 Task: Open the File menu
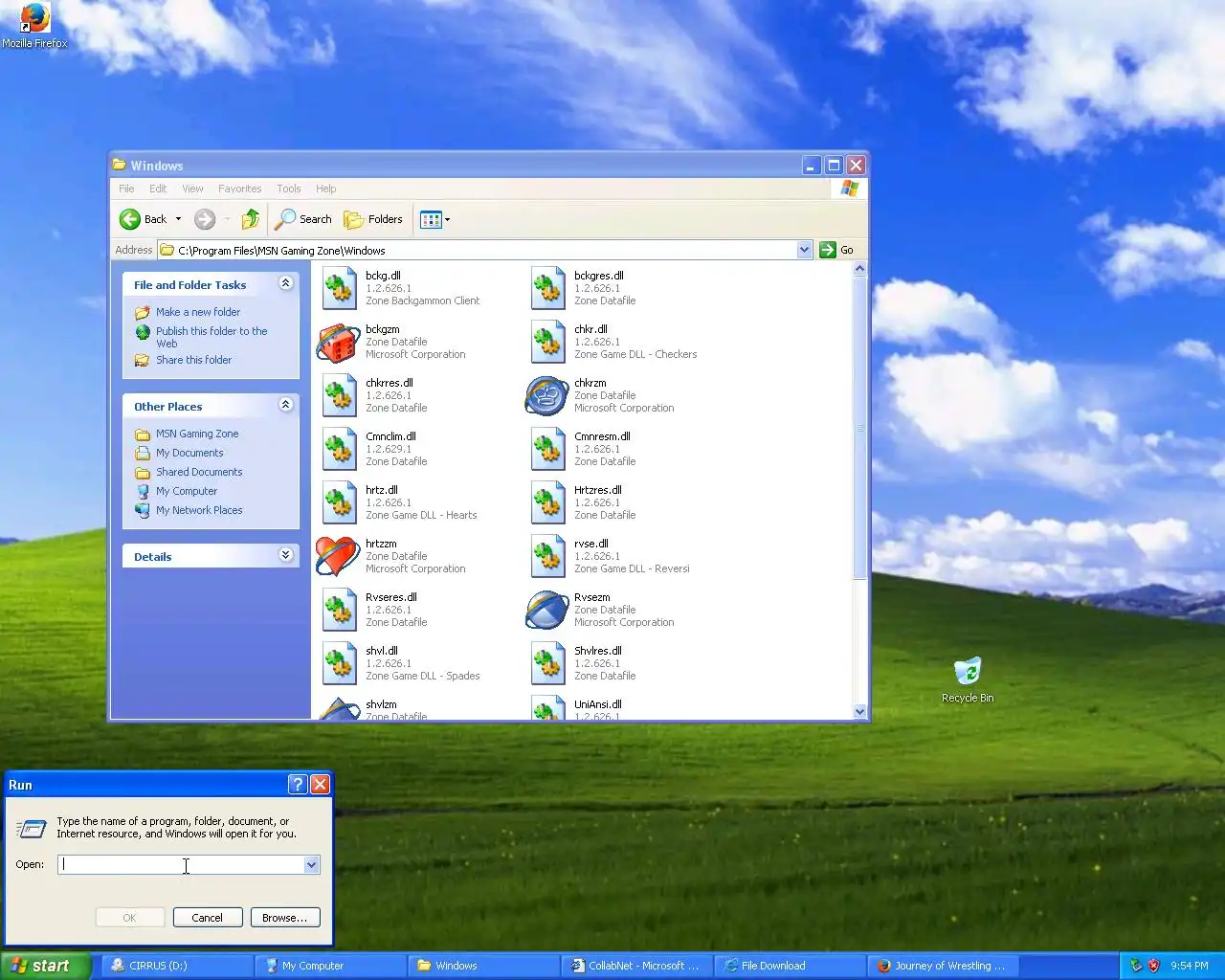pos(126,189)
